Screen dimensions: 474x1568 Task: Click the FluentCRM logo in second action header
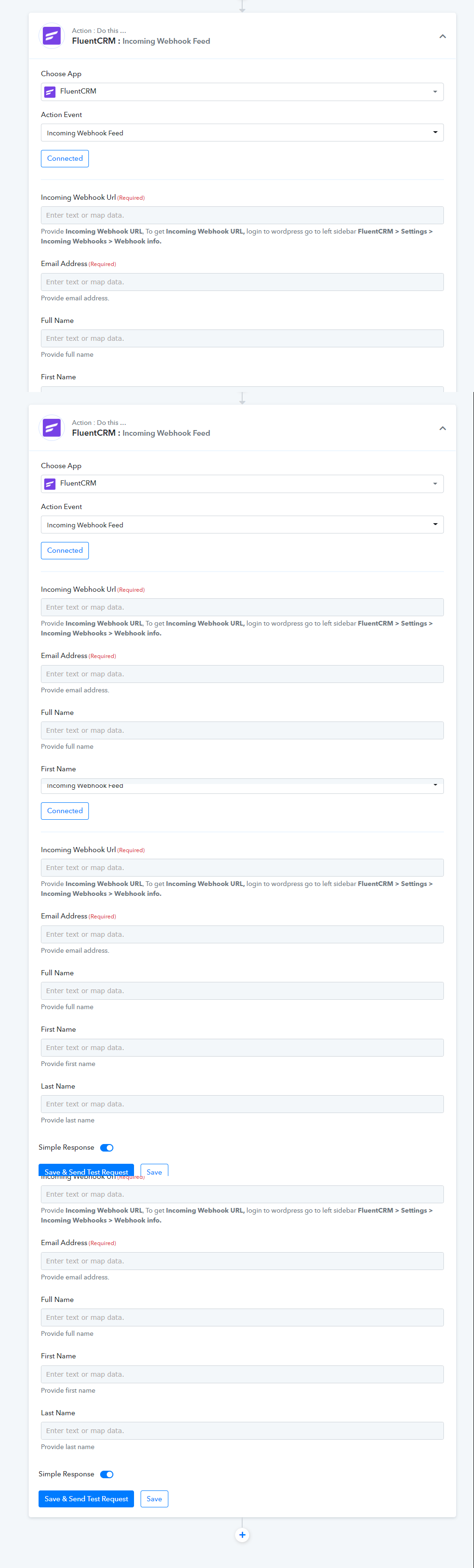click(52, 428)
